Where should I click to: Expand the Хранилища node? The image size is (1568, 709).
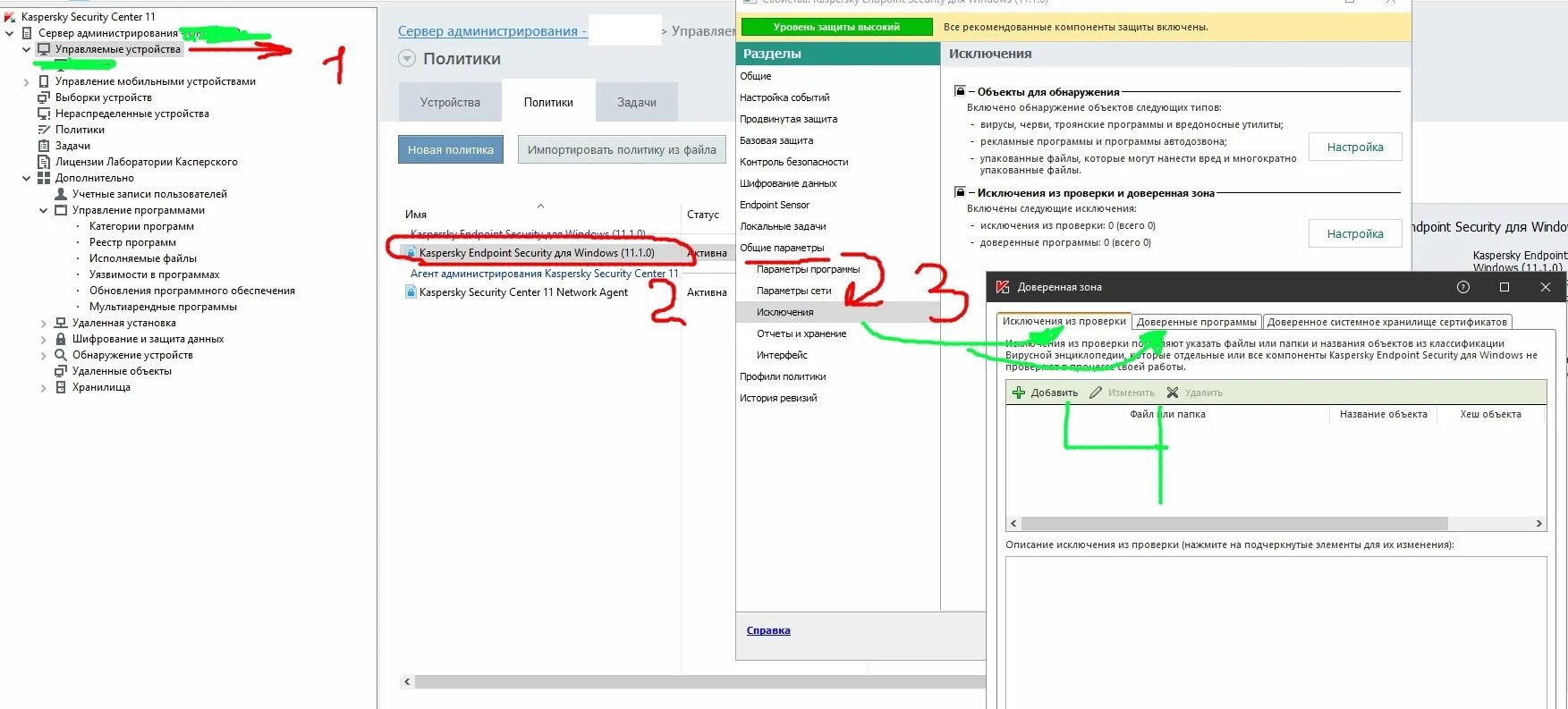[x=44, y=387]
